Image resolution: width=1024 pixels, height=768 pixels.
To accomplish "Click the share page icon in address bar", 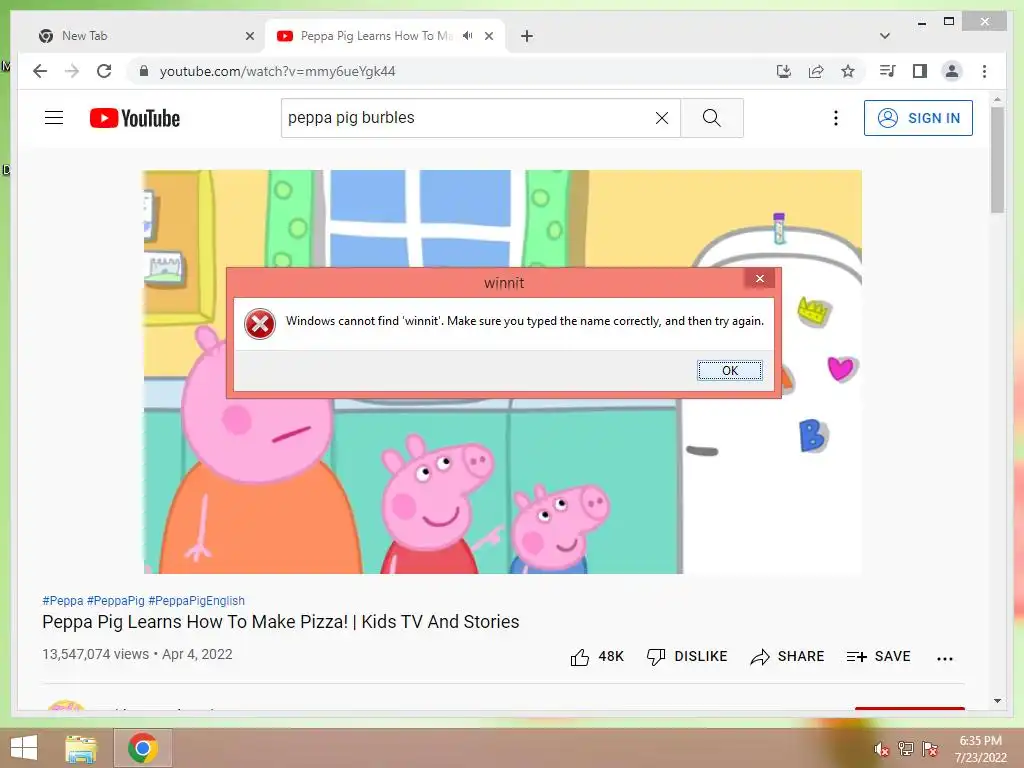I will click(816, 71).
